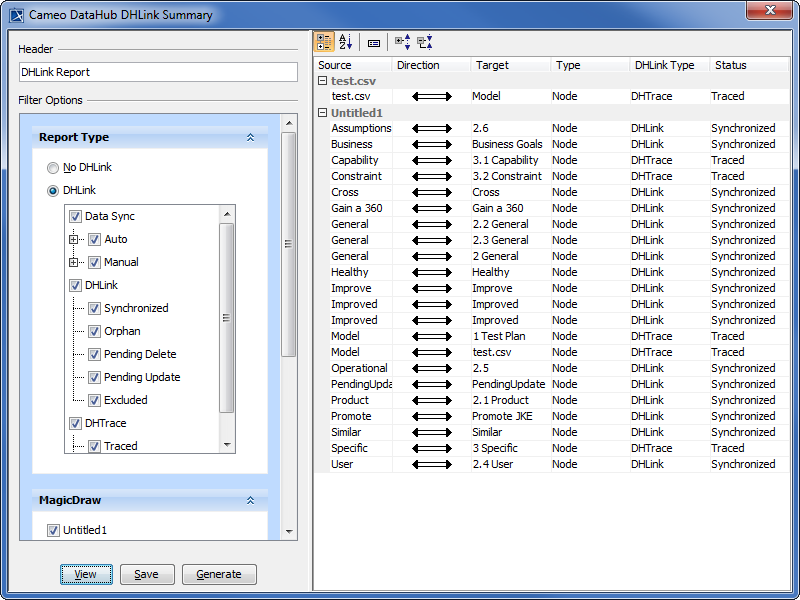This screenshot has width=800, height=600.
Task: Uncheck the Untitled1 checkbox under MagicDraw
Action: 54,530
